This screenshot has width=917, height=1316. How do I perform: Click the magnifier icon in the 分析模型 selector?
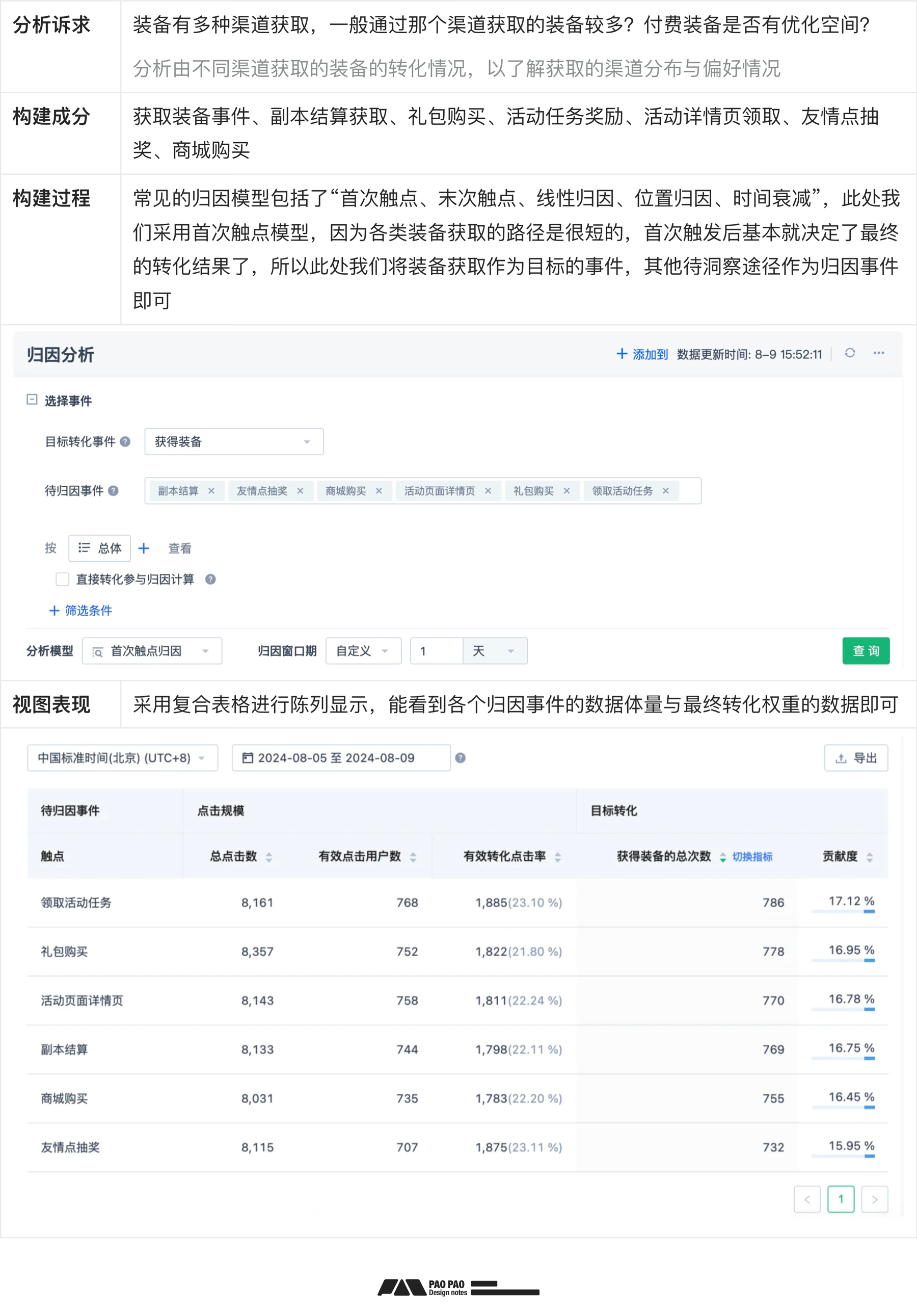click(x=97, y=651)
